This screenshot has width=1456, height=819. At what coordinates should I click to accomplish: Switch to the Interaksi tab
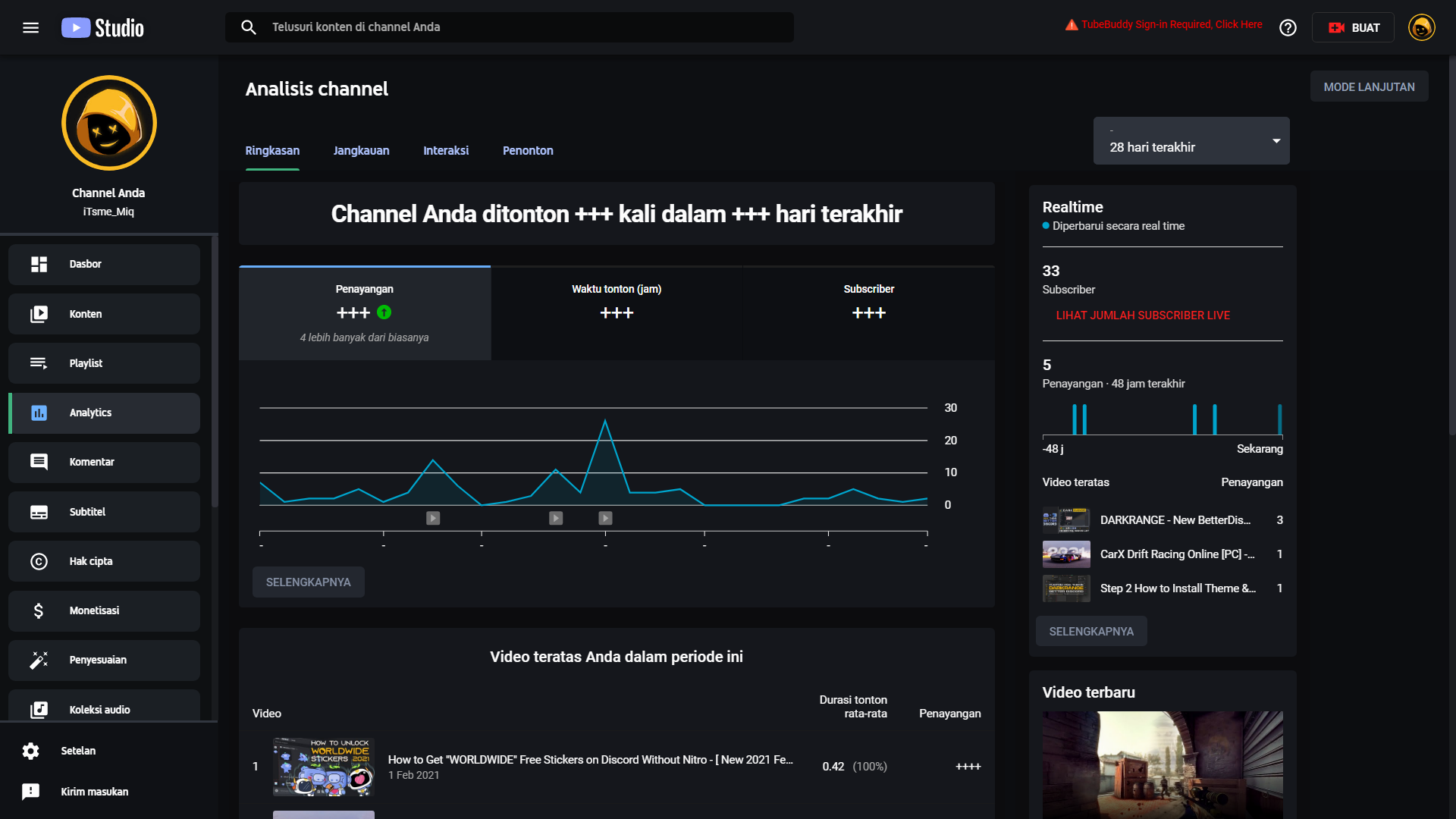click(x=446, y=151)
